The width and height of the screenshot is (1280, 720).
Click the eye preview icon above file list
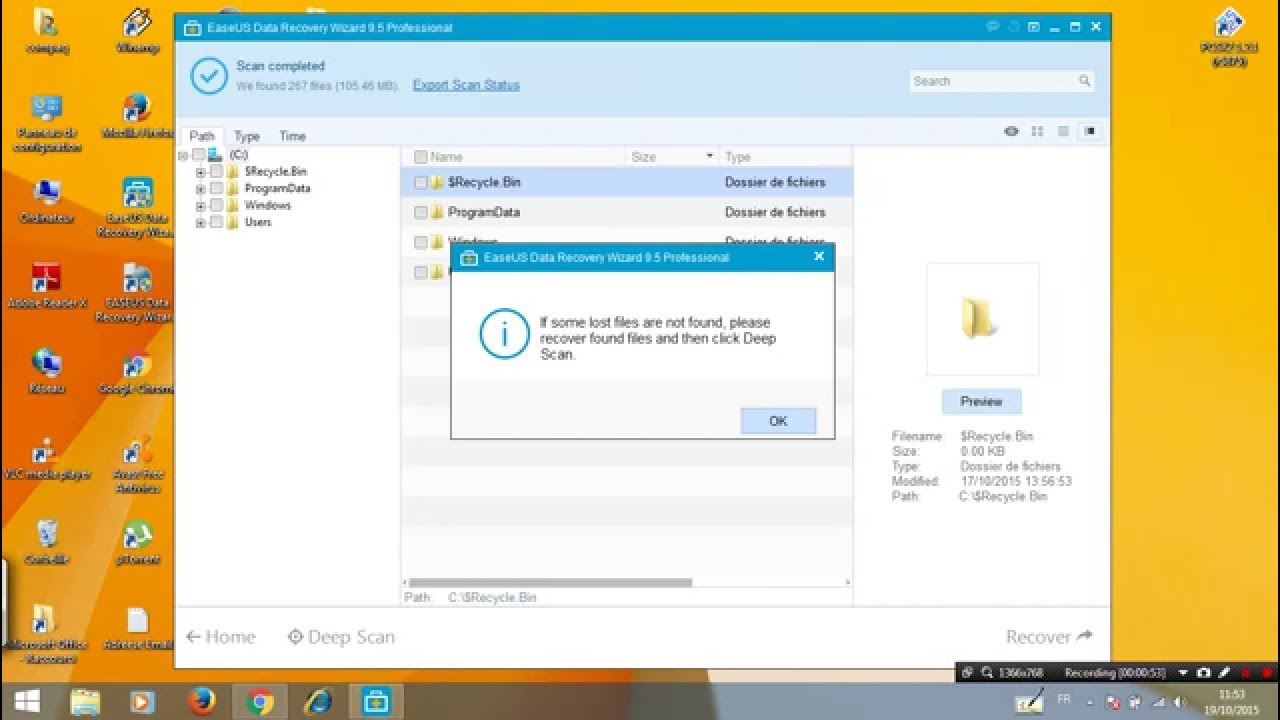click(x=1010, y=131)
